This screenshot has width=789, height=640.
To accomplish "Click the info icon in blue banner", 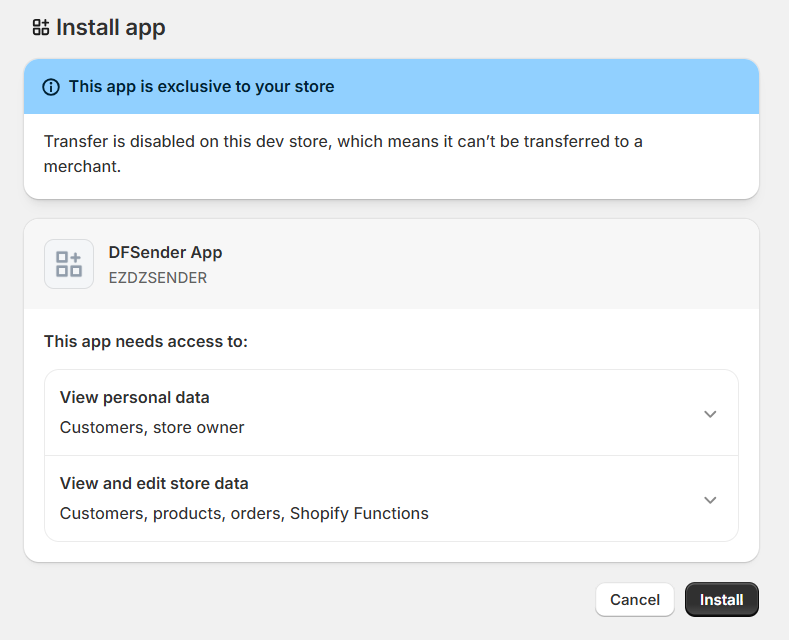I will (51, 87).
